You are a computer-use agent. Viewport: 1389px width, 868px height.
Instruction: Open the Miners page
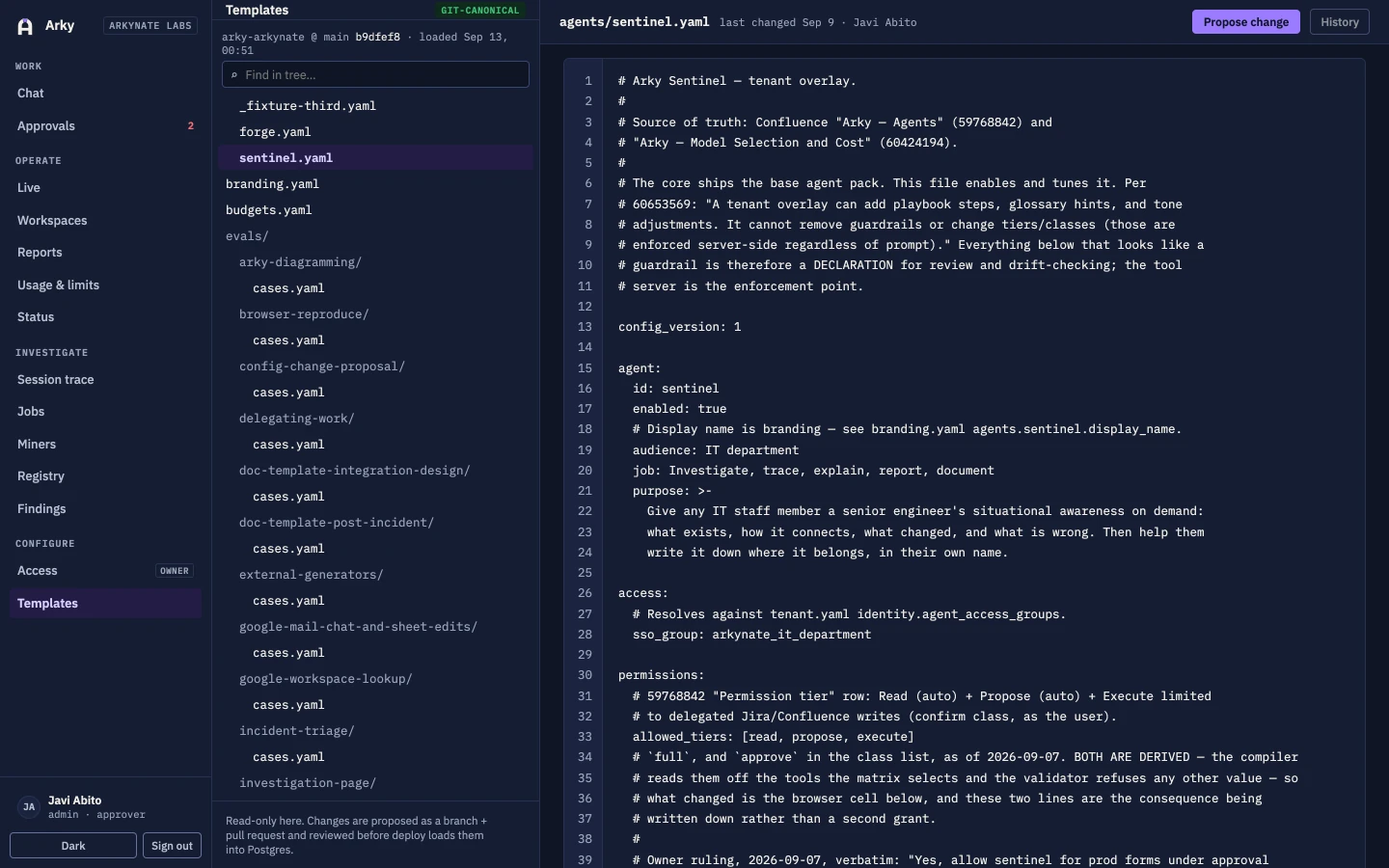click(x=106, y=445)
